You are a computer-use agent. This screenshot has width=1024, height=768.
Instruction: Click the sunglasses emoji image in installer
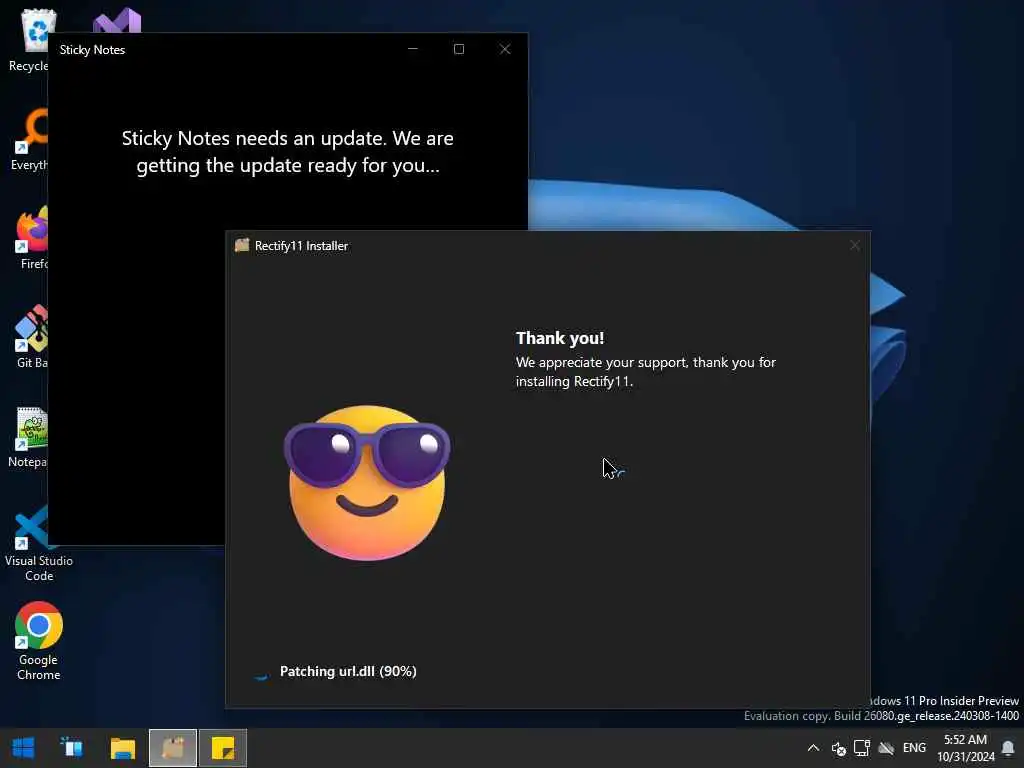pos(367,482)
